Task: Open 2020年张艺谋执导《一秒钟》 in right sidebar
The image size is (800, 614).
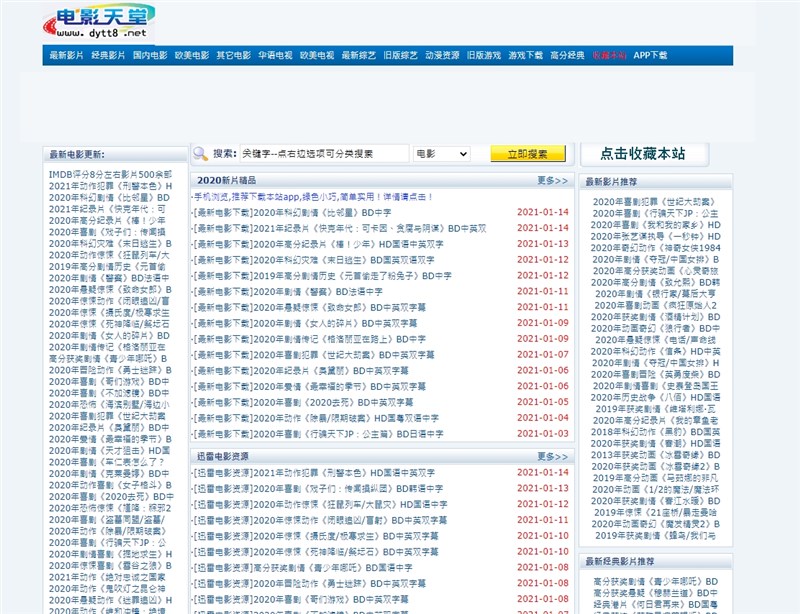Action: coord(656,236)
